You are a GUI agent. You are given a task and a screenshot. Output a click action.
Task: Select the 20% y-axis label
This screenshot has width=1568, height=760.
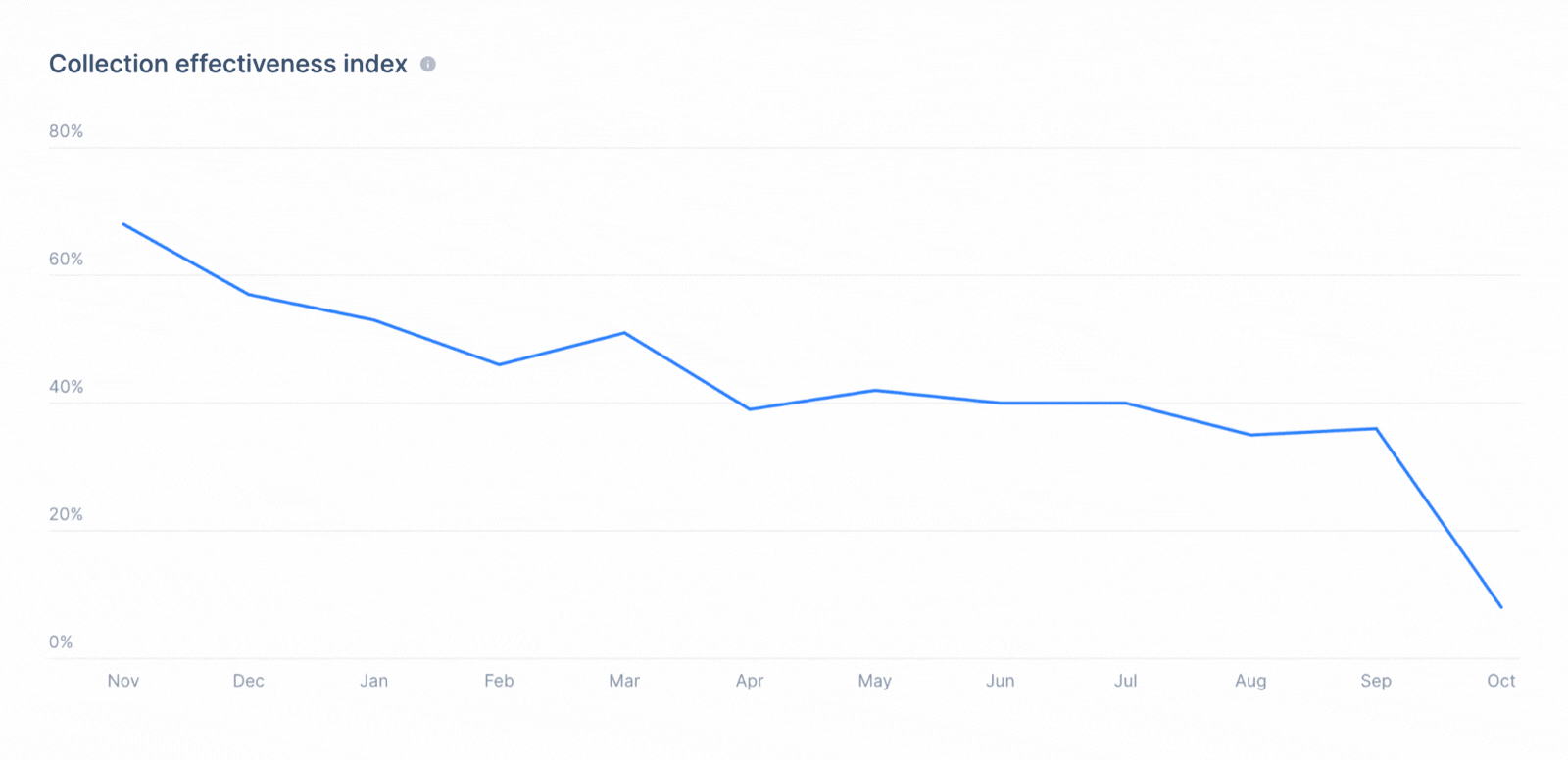66,514
